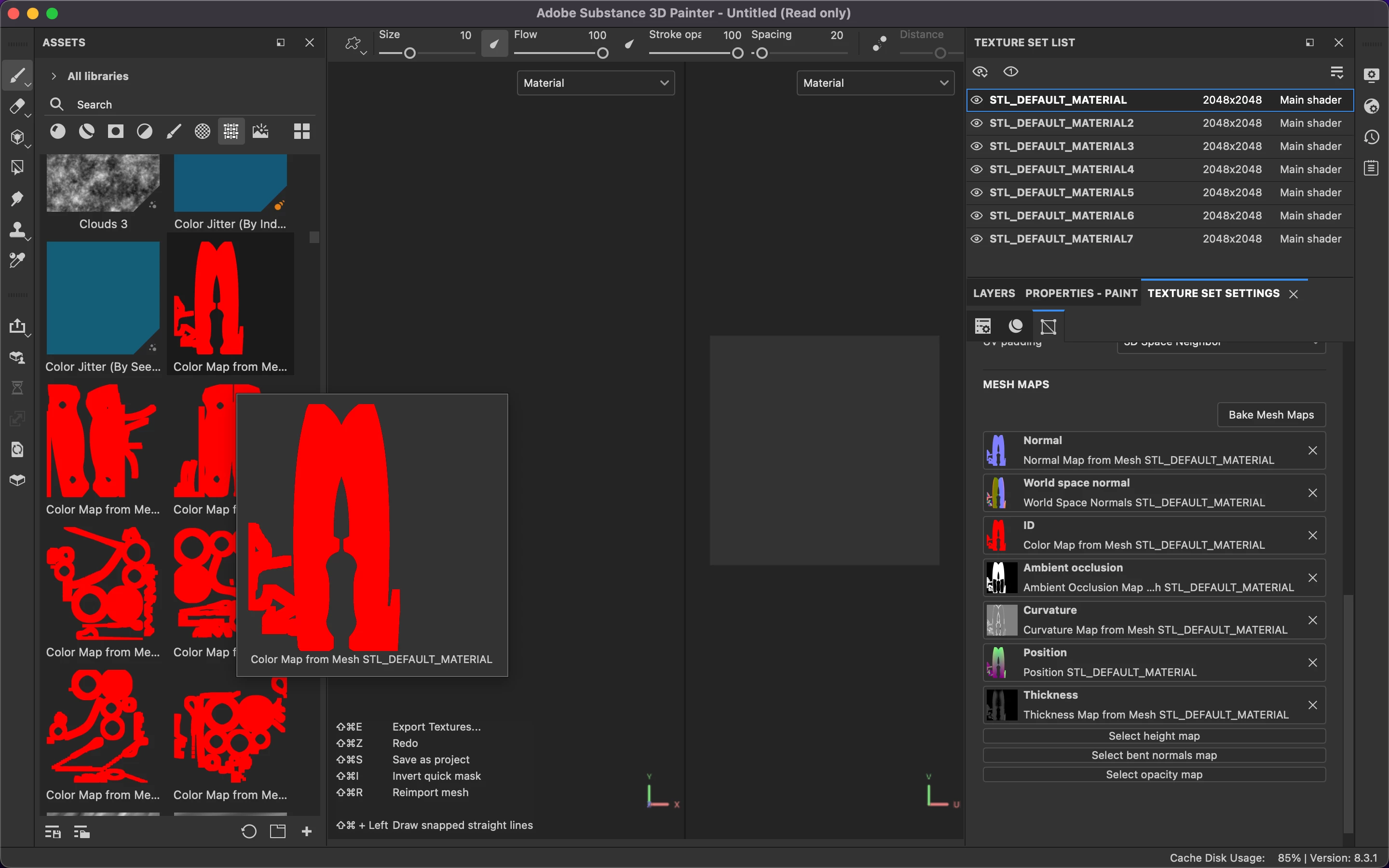Screen dimensions: 1389x868
Task: Click the Select height map button
Action: 1154,736
